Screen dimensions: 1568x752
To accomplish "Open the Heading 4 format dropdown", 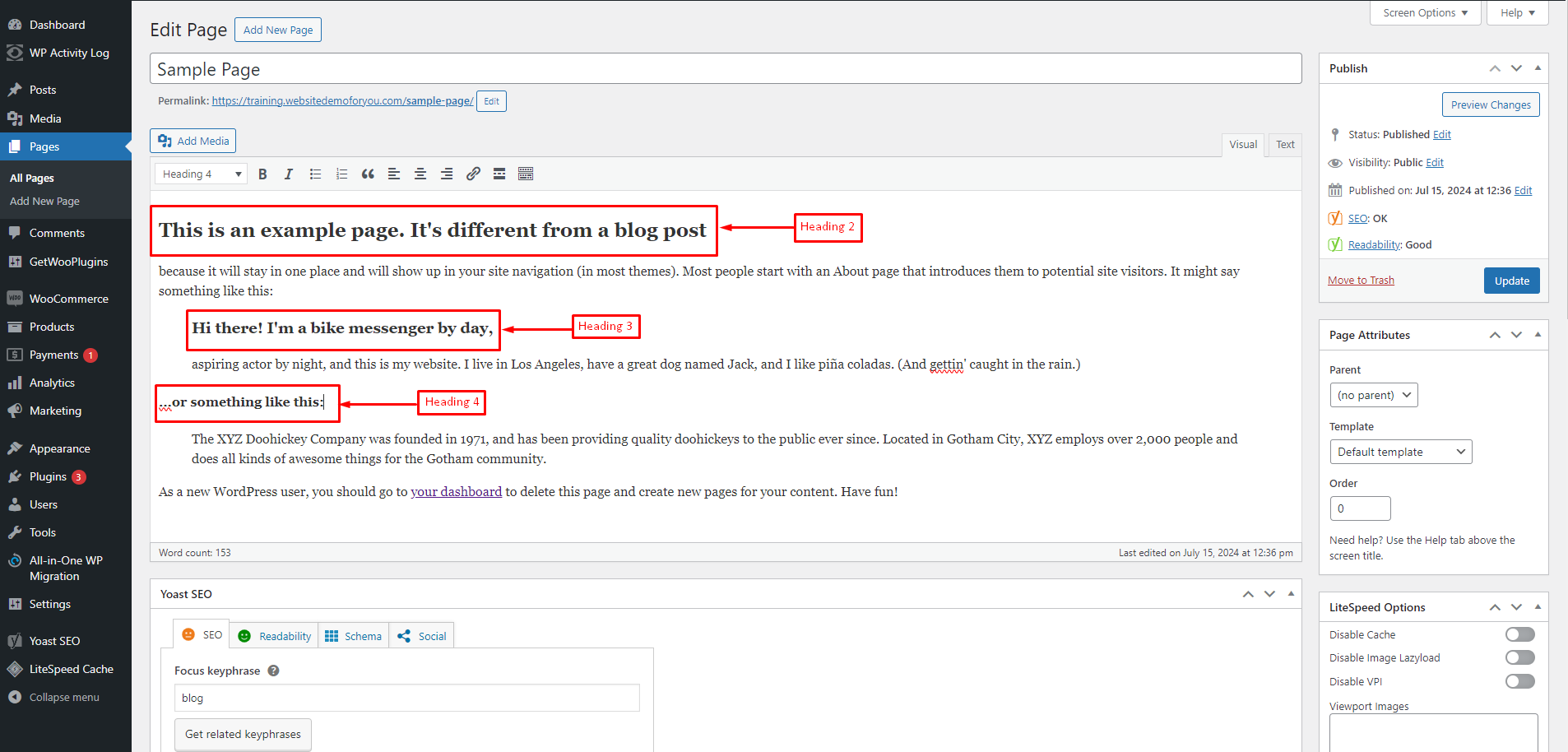I will [202, 174].
